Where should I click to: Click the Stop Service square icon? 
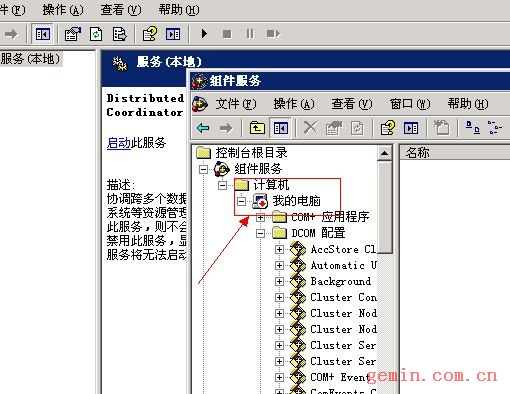[x=227, y=34]
